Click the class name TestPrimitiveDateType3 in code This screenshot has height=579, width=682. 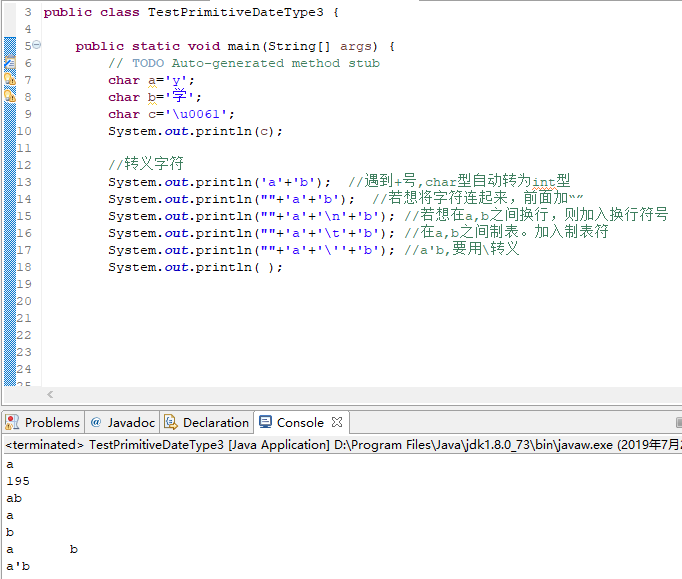[x=235, y=12]
